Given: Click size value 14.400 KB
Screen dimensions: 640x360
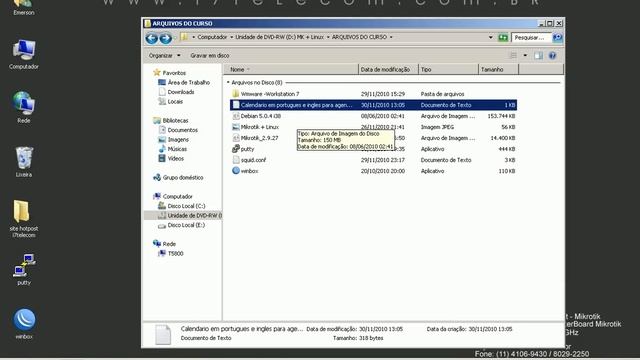Looking at the screenshot, I should pyautogui.click(x=503, y=138).
